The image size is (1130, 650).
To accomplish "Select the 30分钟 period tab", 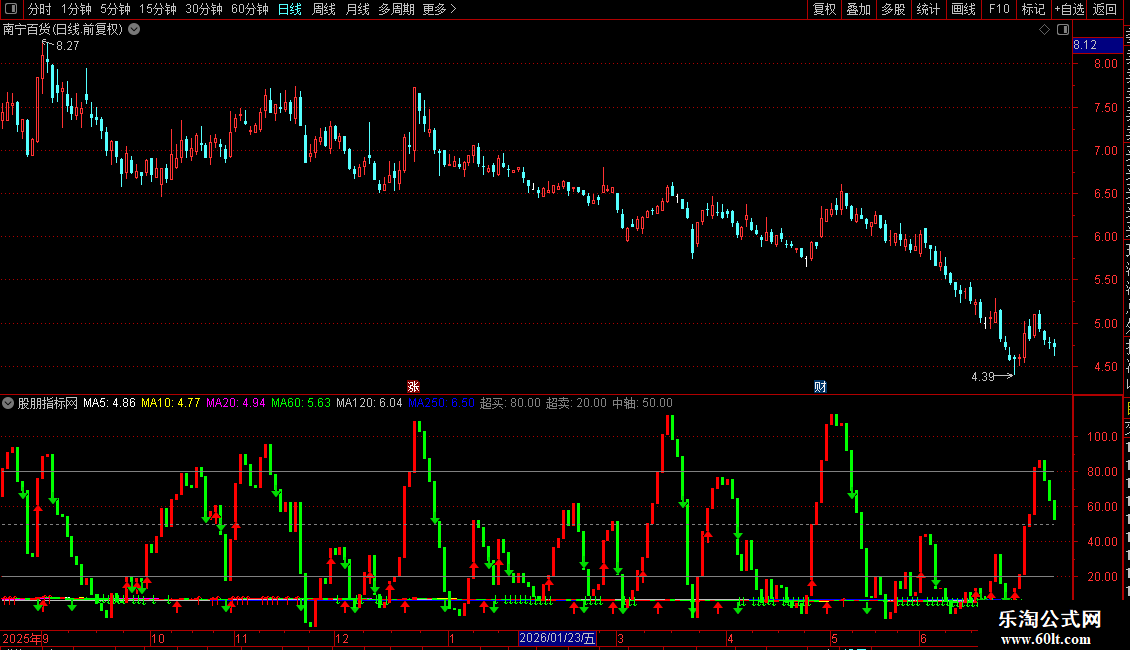I will tap(204, 9).
